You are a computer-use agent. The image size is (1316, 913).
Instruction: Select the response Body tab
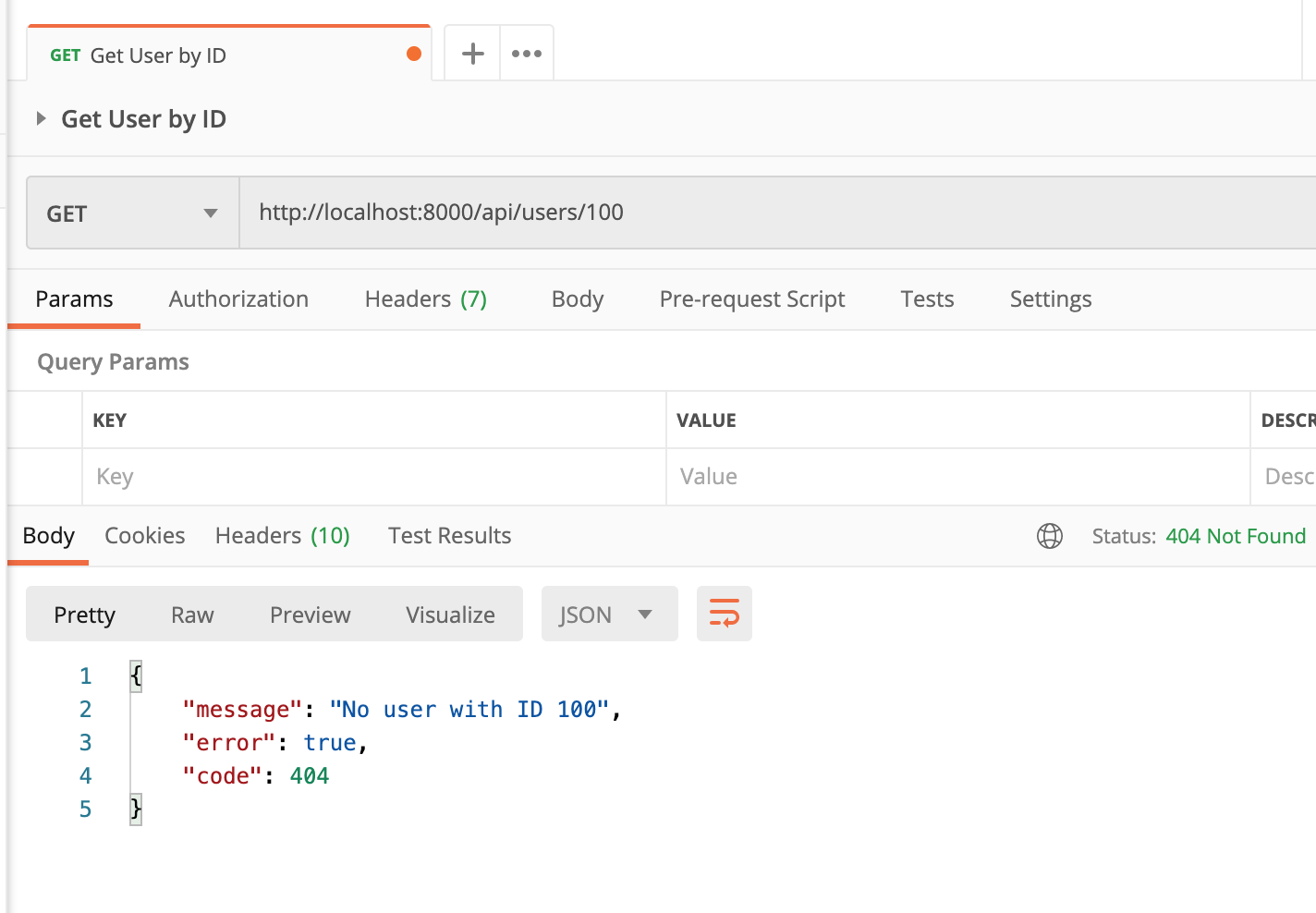(x=48, y=536)
